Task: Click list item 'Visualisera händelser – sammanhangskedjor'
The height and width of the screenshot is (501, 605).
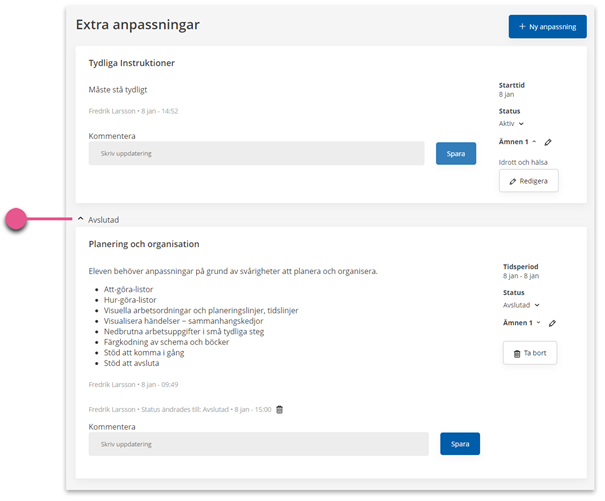Action: 183,321
